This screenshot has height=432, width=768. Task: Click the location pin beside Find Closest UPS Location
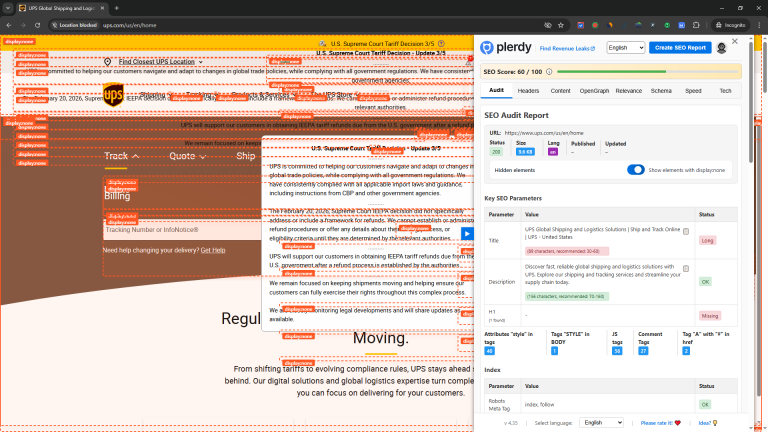[x=108, y=62]
